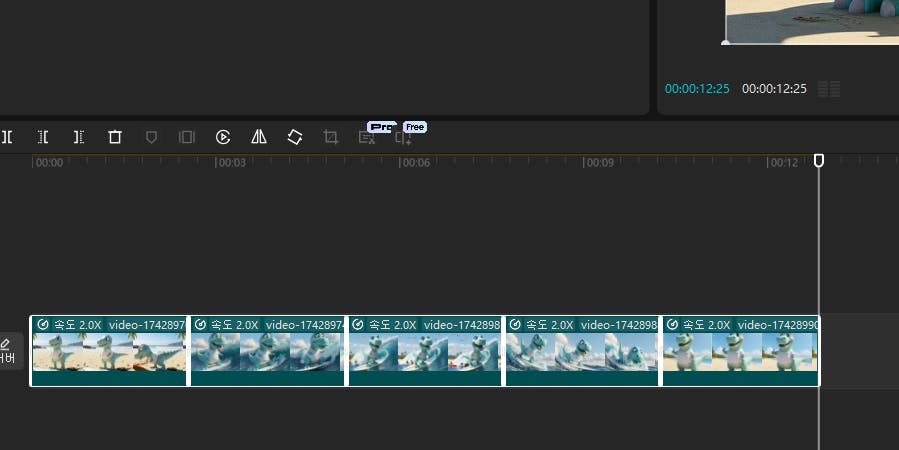The width and height of the screenshot is (899, 450).
Task: Select the second clip with surfing dinosaur
Action: (x=267, y=351)
